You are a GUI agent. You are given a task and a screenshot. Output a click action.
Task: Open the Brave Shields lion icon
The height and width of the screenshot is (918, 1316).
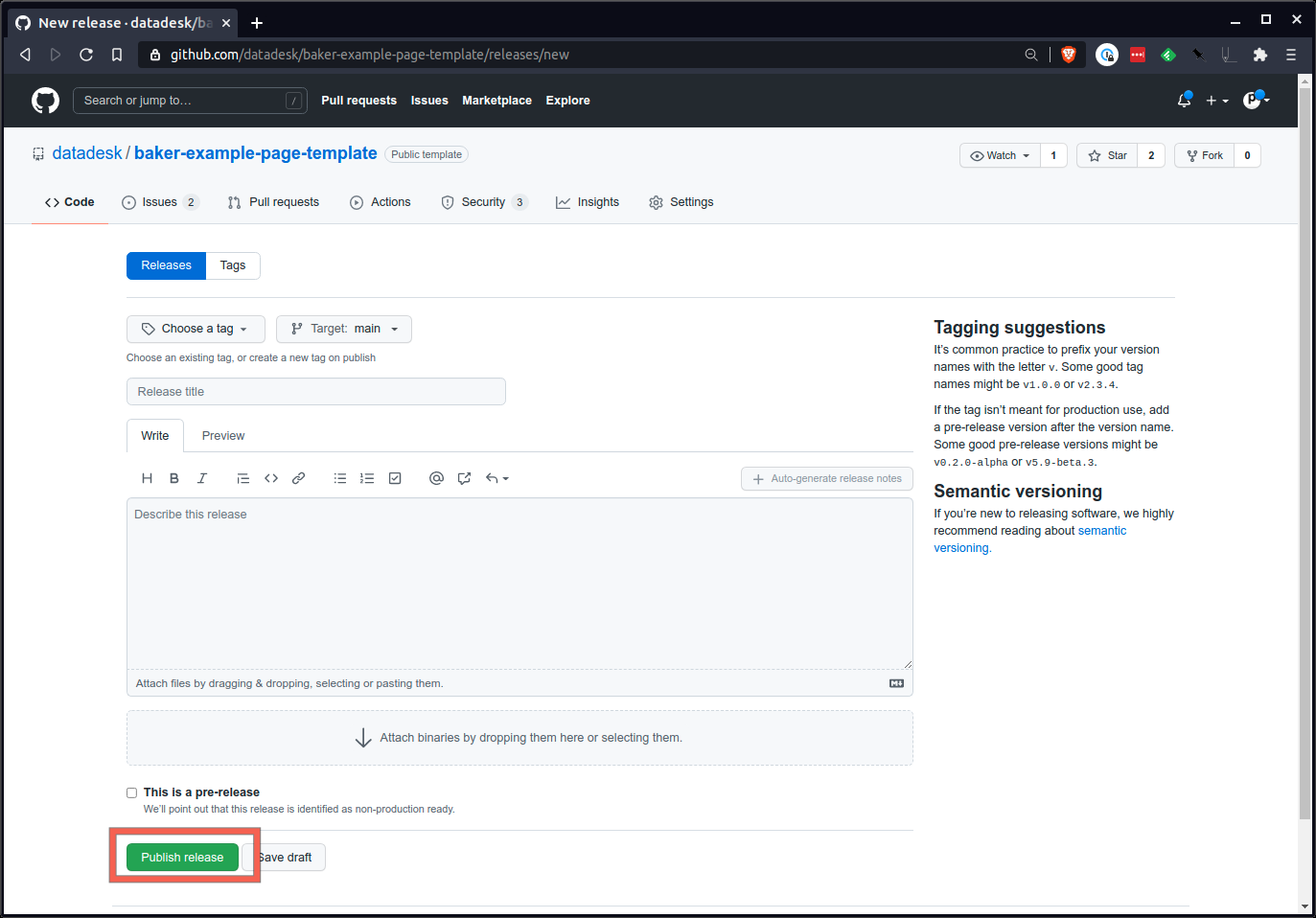pos(1069,55)
